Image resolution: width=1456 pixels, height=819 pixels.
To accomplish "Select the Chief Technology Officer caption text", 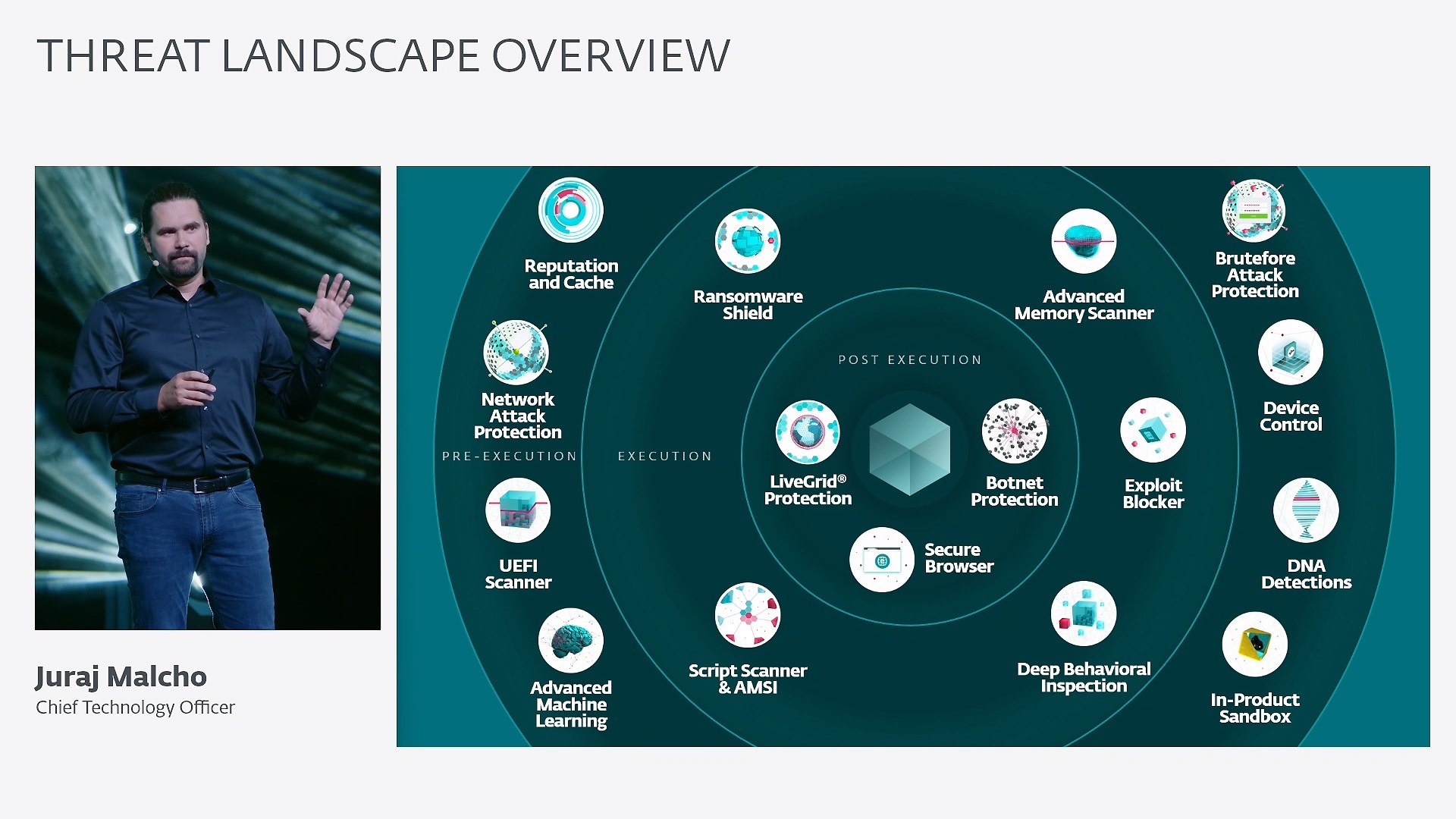I will (135, 708).
